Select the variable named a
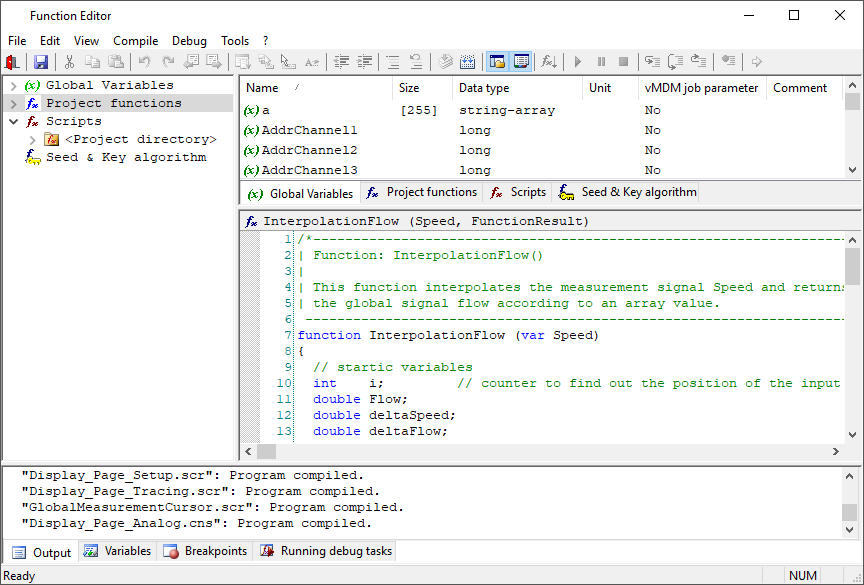Screen dimensions: 864x585 (542, 110)
